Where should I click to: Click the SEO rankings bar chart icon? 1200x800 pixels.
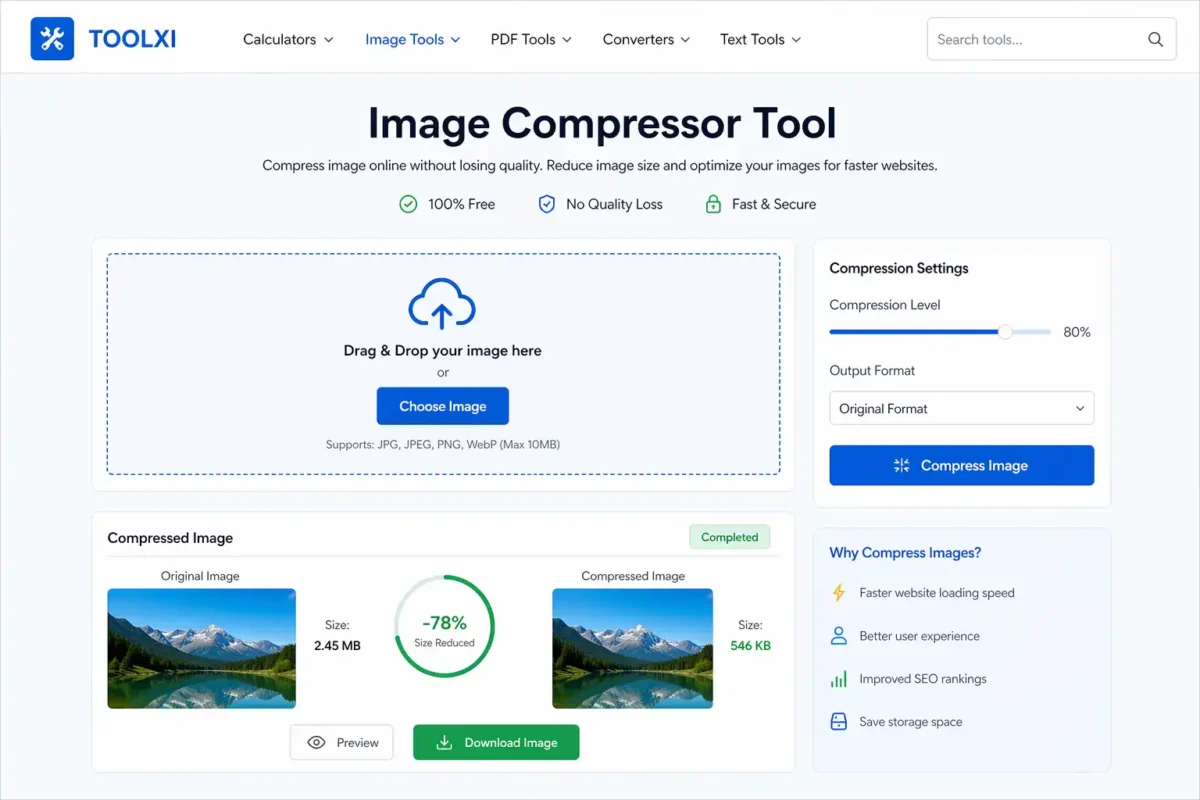(x=839, y=679)
